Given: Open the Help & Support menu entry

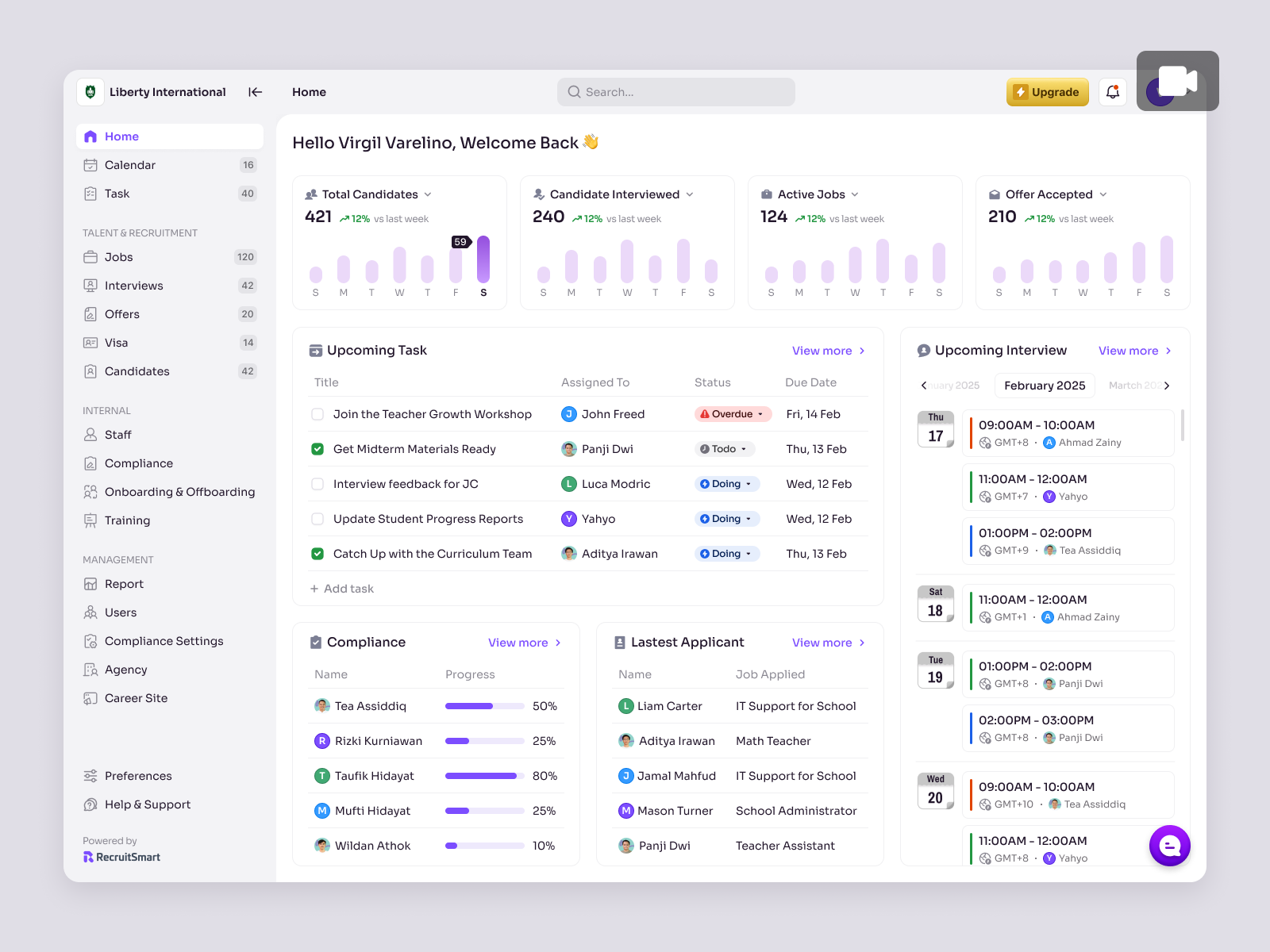Looking at the screenshot, I should pyautogui.click(x=147, y=804).
